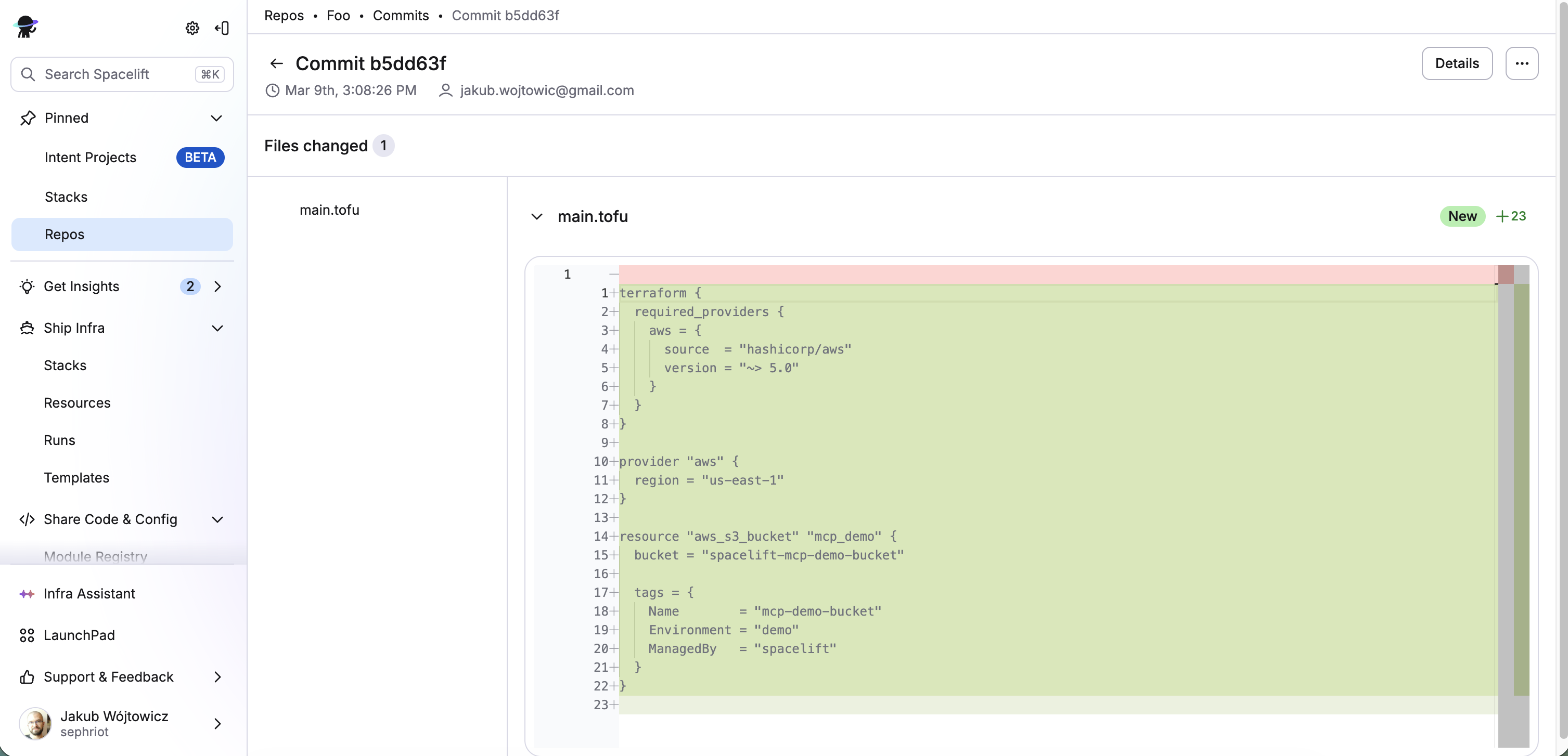Image resolution: width=1568 pixels, height=756 pixels.
Task: Open Commits from the breadcrumb
Action: (401, 15)
